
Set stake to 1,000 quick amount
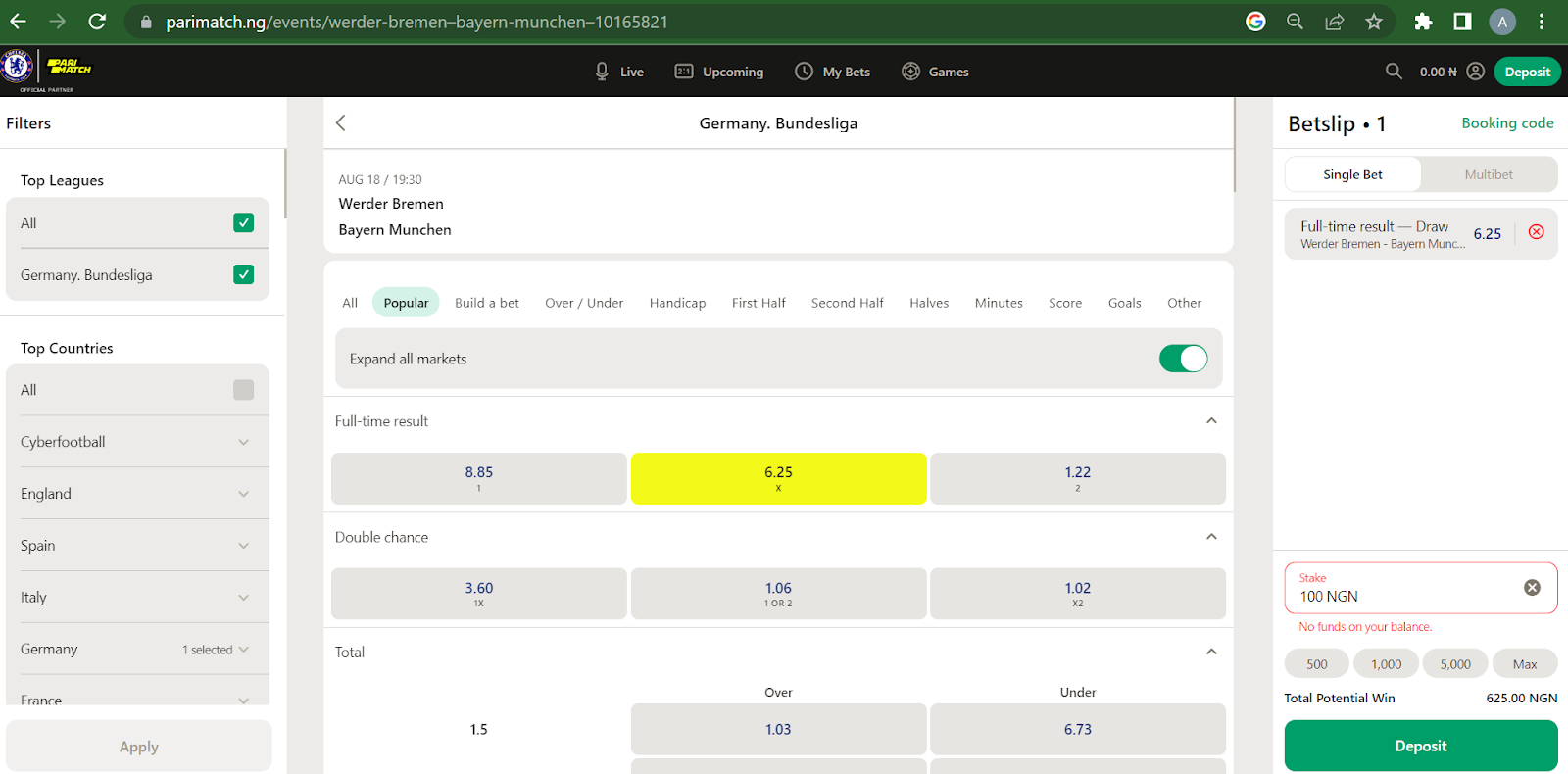[x=1386, y=663]
